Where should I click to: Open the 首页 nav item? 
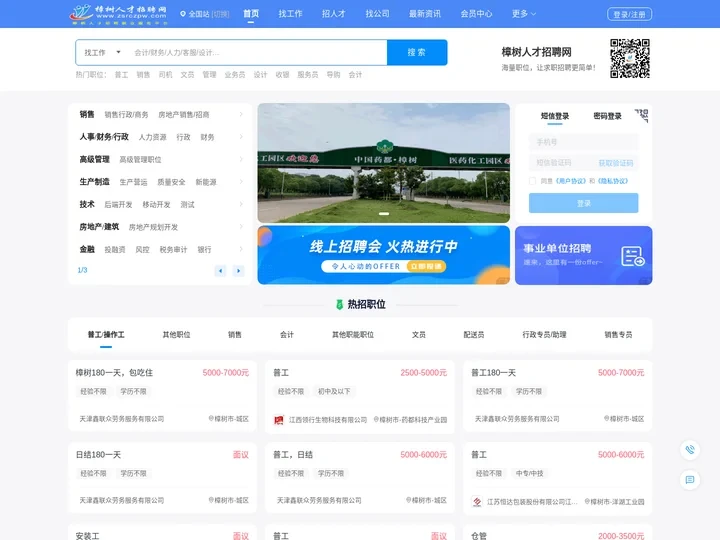[251, 14]
